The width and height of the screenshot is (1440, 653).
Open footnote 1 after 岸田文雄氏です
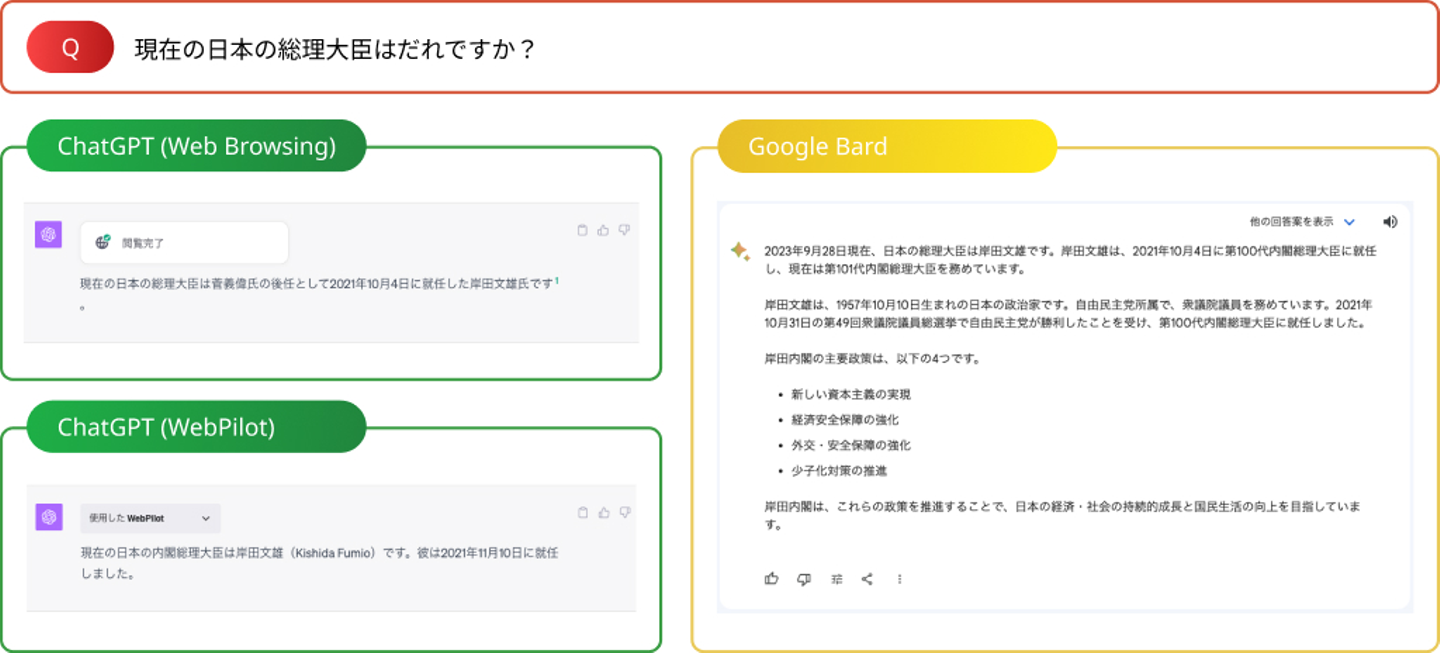pos(557,281)
